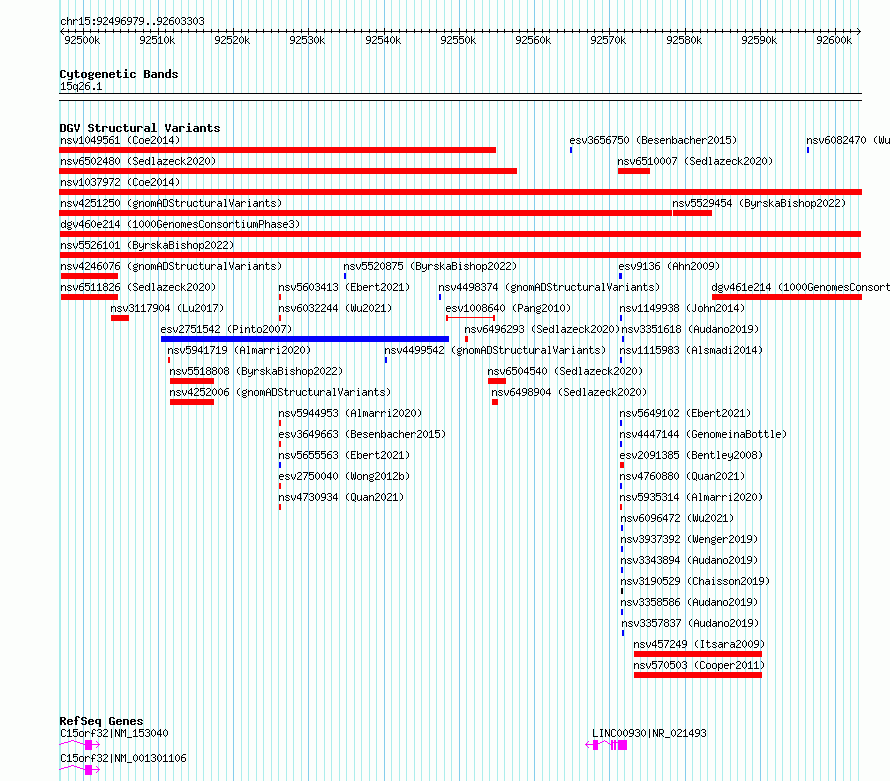Screen dimensions: 890x781
Task: Select nsv4760880 (Quan2021) label
Action: coord(682,476)
